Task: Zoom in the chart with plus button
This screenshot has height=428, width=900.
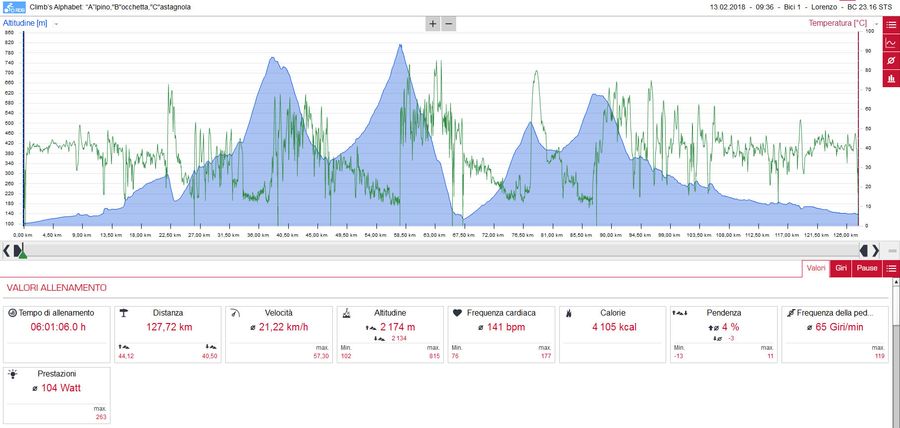Action: coord(433,24)
